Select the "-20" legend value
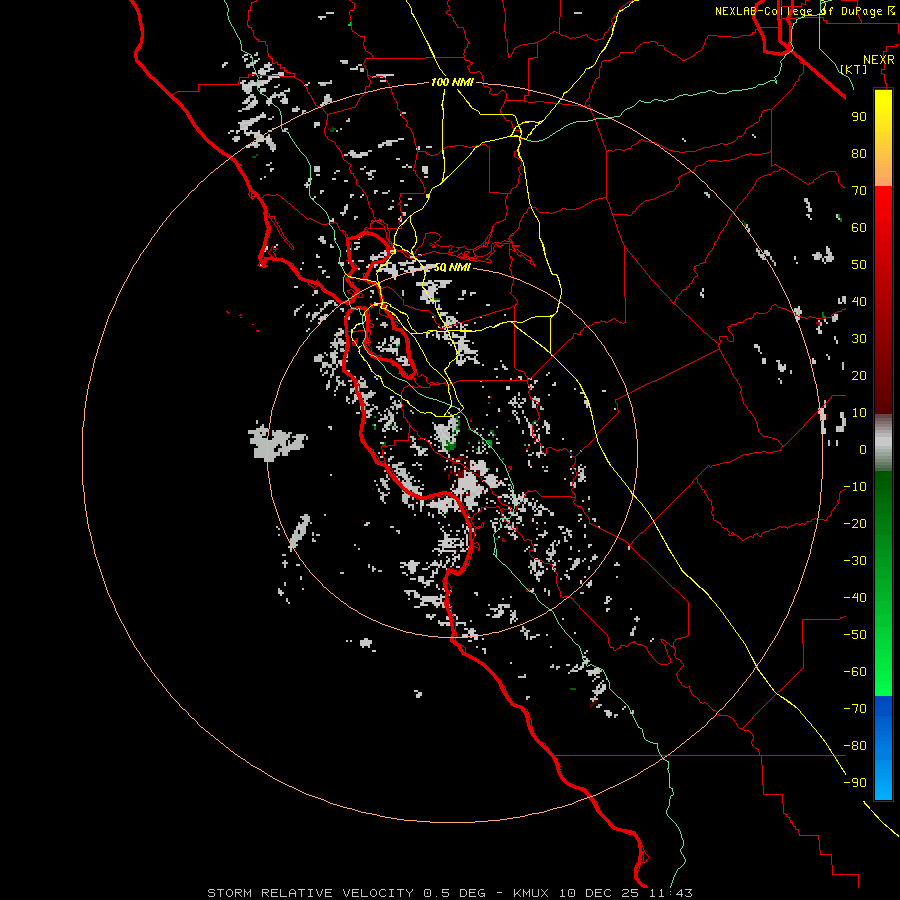This screenshot has width=900, height=900. [855, 523]
